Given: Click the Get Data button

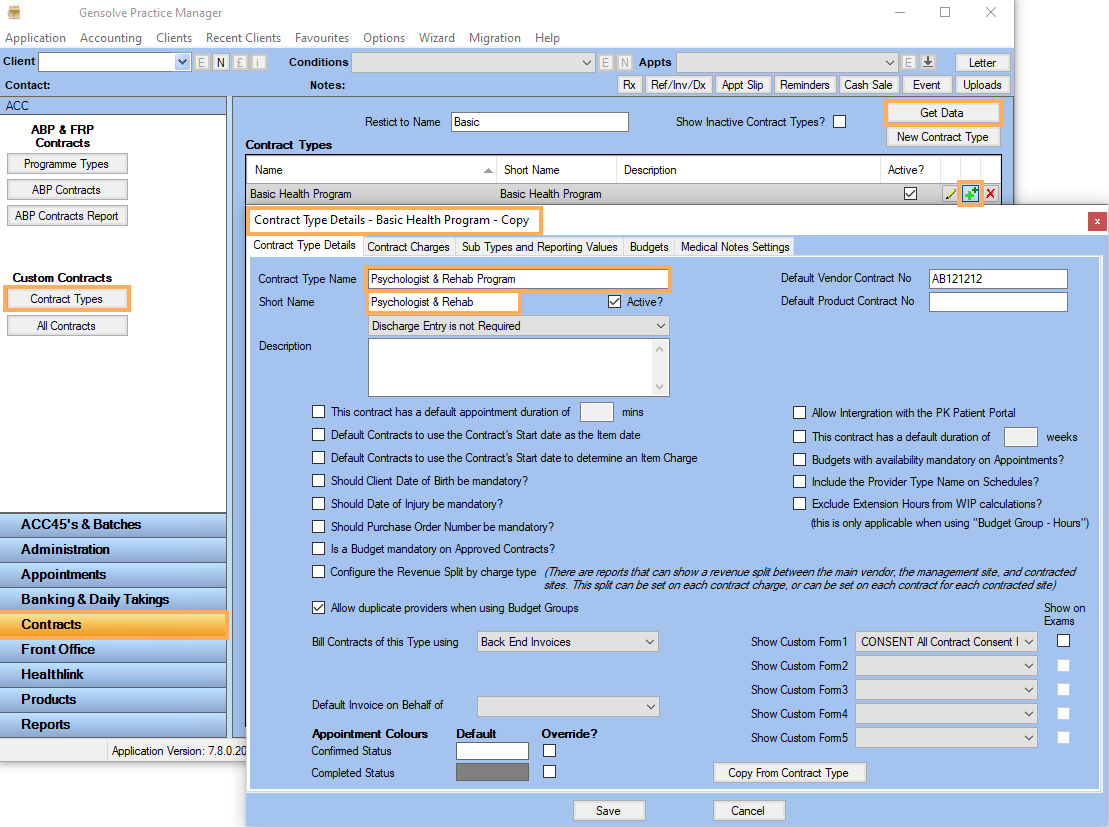Looking at the screenshot, I should 941,113.
